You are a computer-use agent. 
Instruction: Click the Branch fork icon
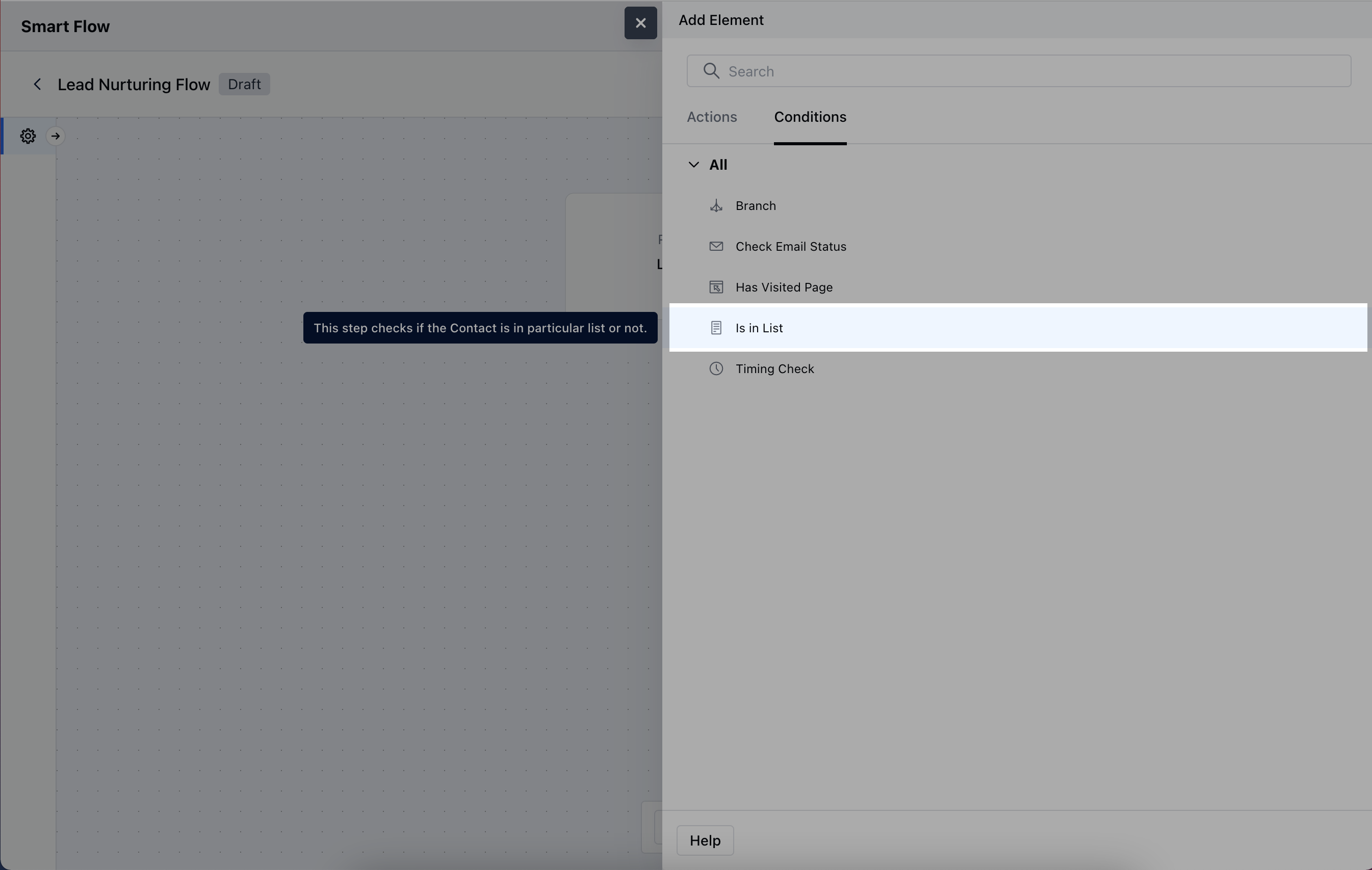click(716, 206)
